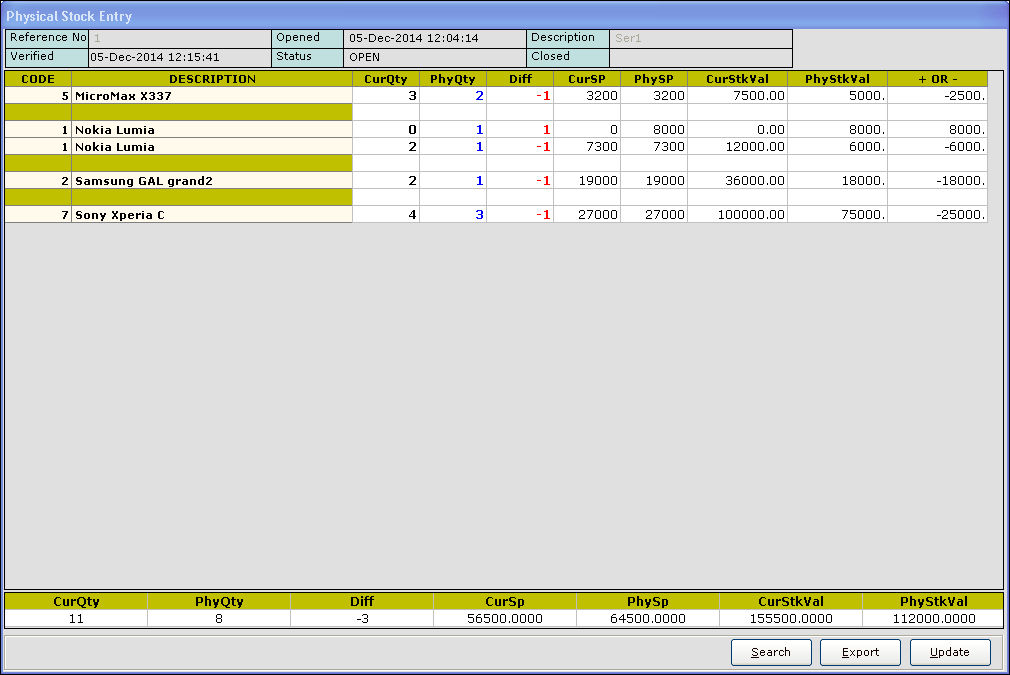The width and height of the screenshot is (1010, 675).
Task: Focus the Reference No input field
Action: tap(180, 38)
